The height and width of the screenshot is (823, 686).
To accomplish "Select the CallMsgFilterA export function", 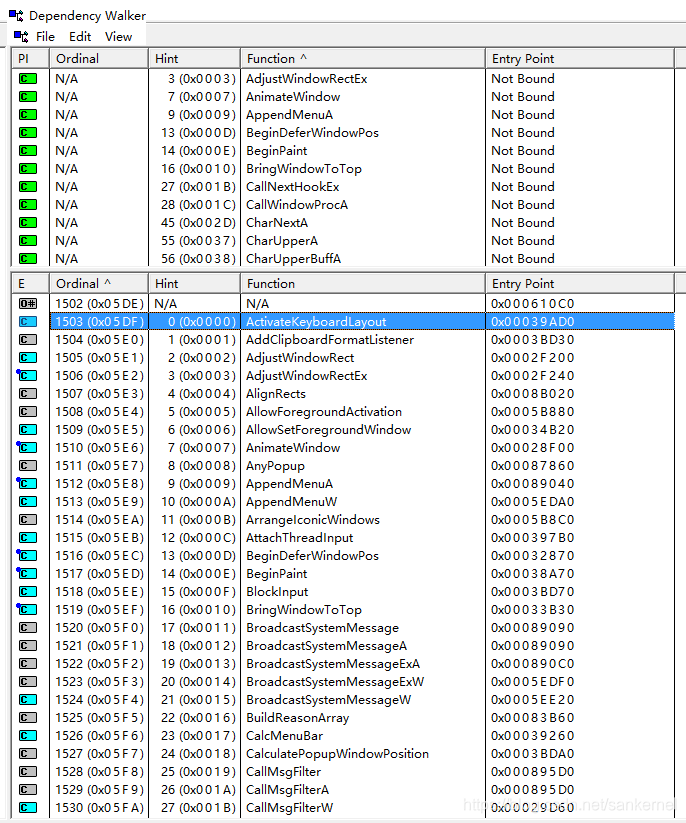I will (x=288, y=789).
